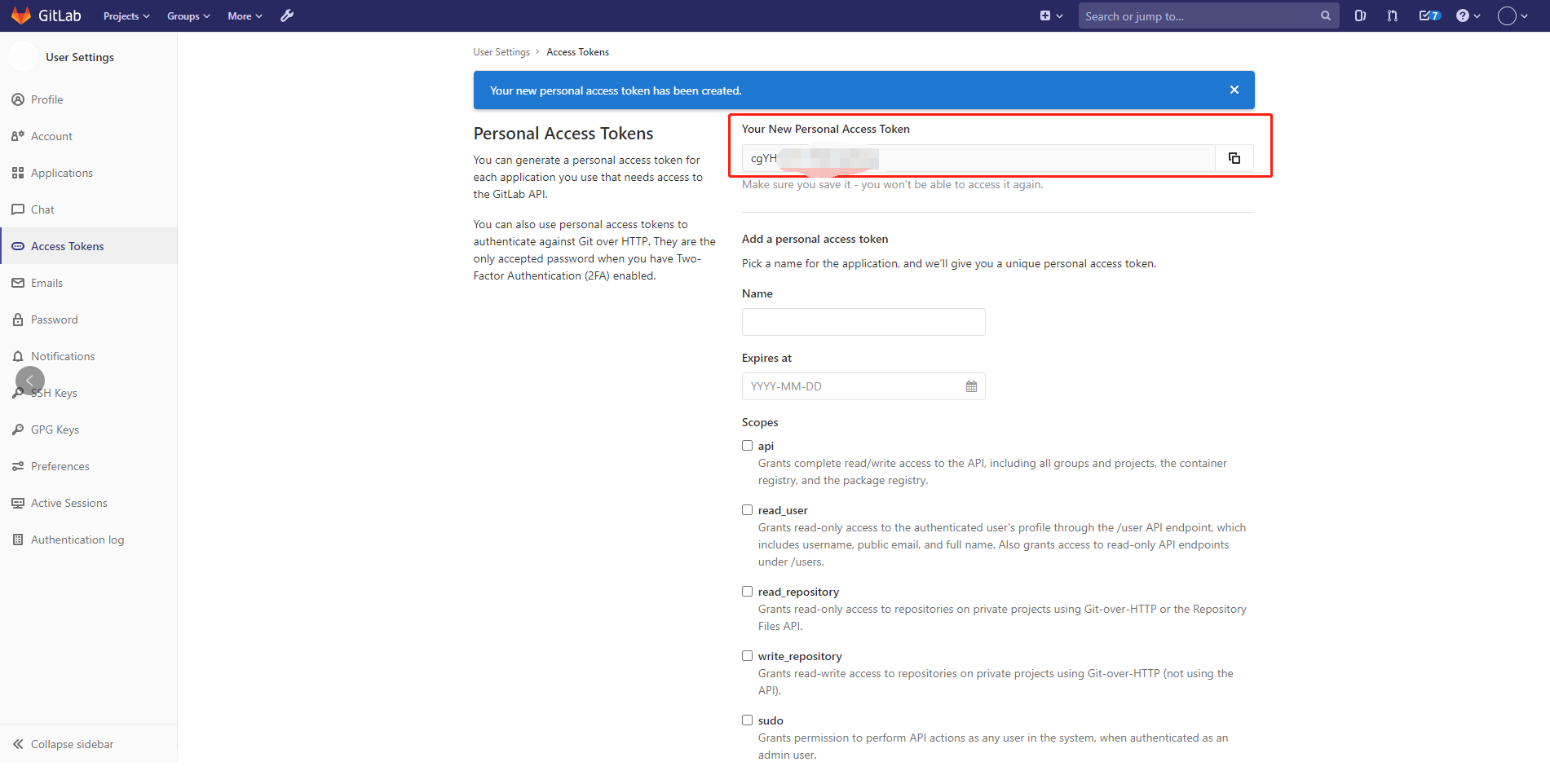Viewport: 1550px width, 784px height.
Task: Open the issues icon in the navbar
Action: (x=1360, y=15)
